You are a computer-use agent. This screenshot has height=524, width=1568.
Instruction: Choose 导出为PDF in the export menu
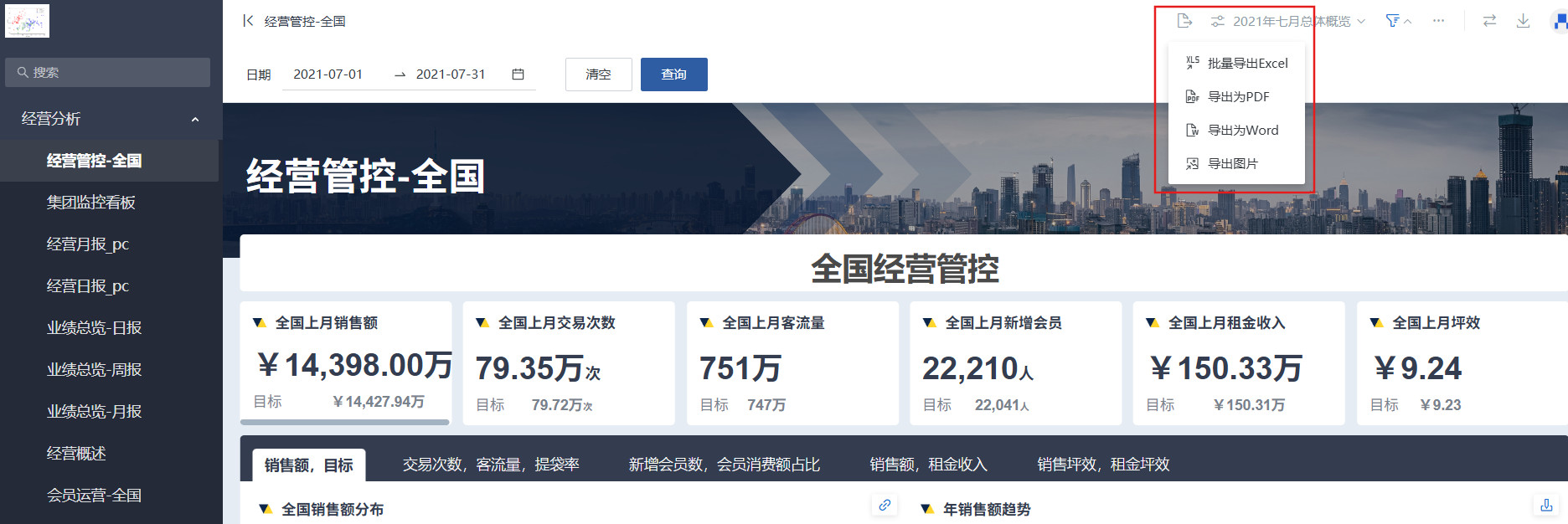[x=1238, y=97]
